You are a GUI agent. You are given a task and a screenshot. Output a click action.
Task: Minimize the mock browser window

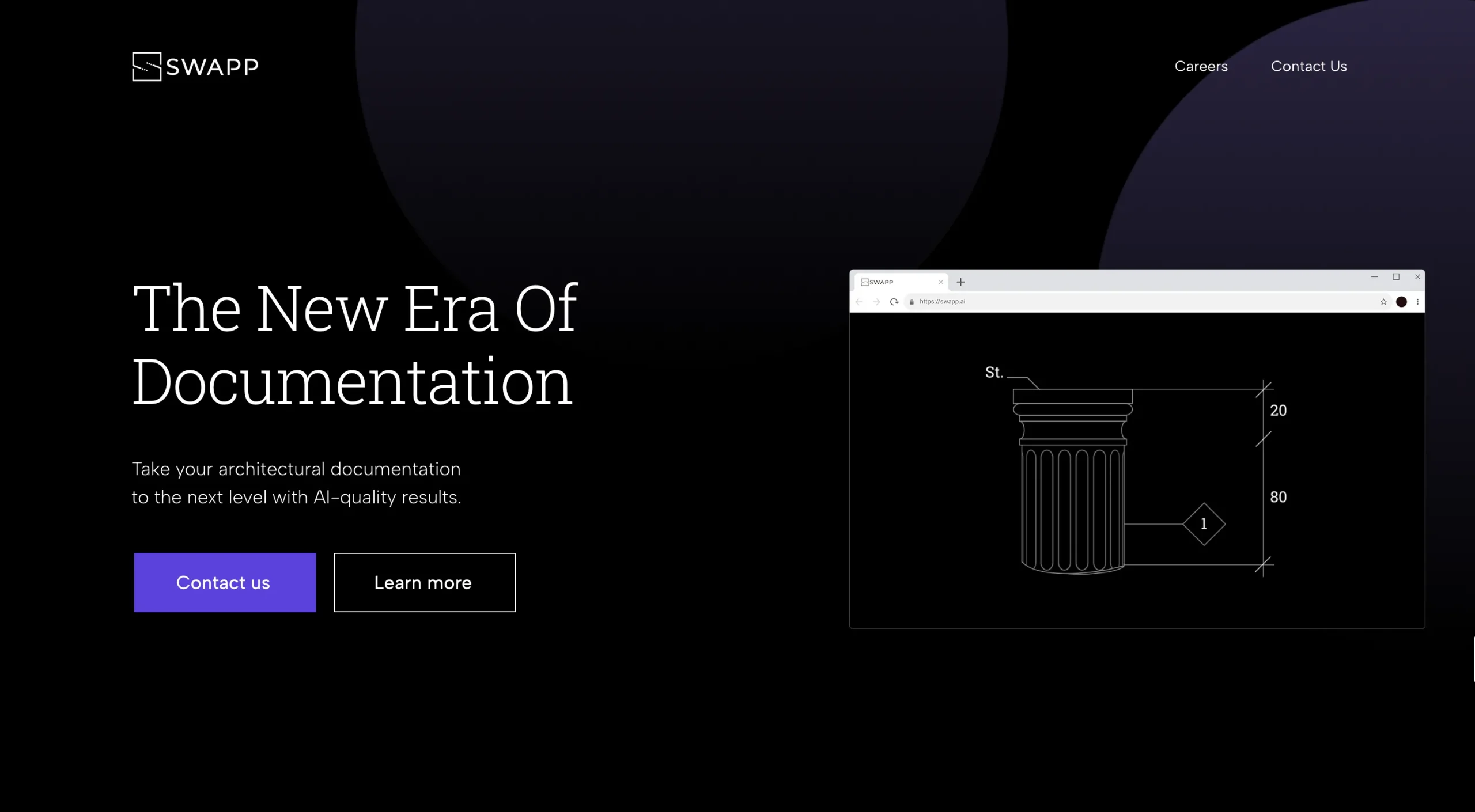(x=1375, y=277)
